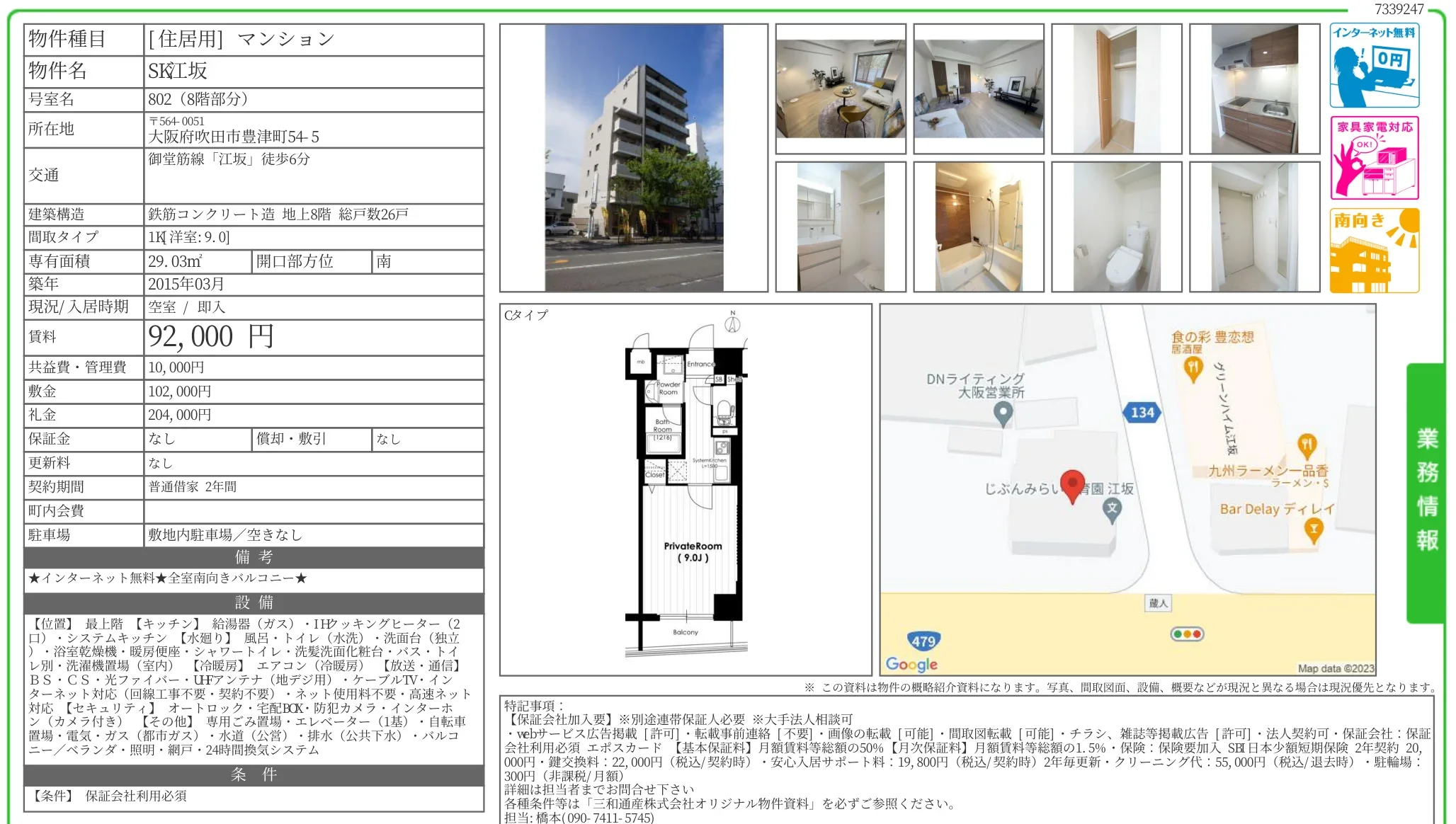Click the 92,000円 rent value
Viewport: 1456px width, 824px height.
[210, 336]
